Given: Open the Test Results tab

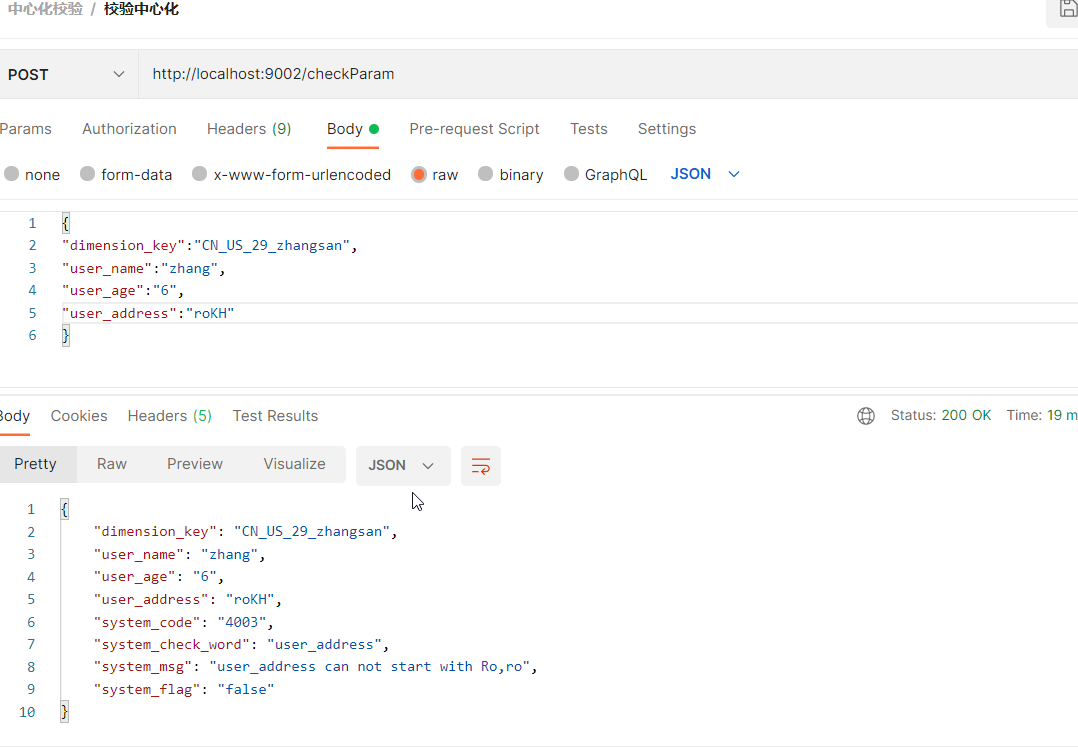Looking at the screenshot, I should [275, 416].
